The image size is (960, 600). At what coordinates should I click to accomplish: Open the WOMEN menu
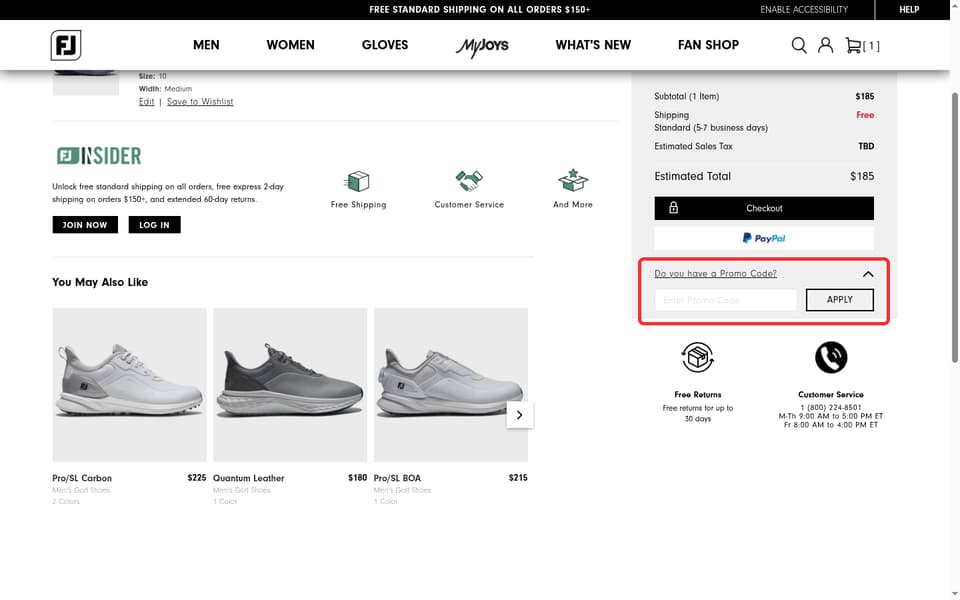pos(290,45)
